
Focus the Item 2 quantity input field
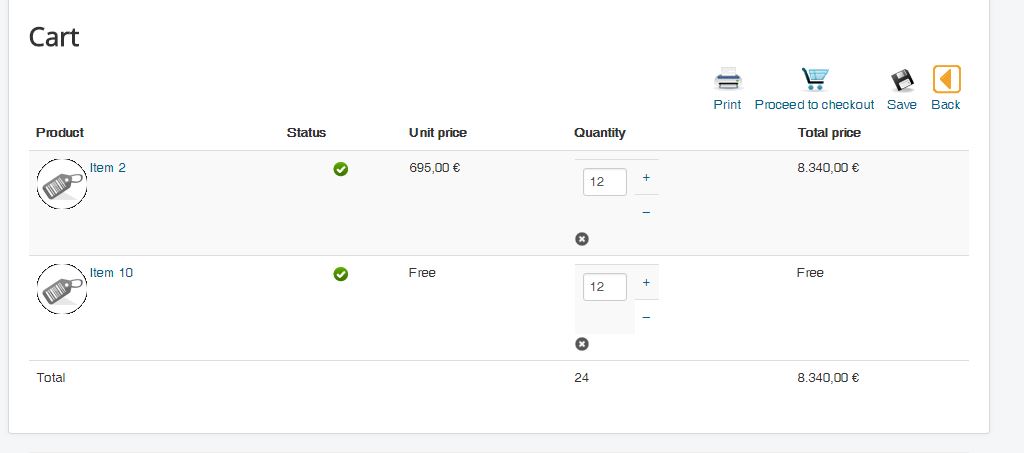(x=604, y=182)
